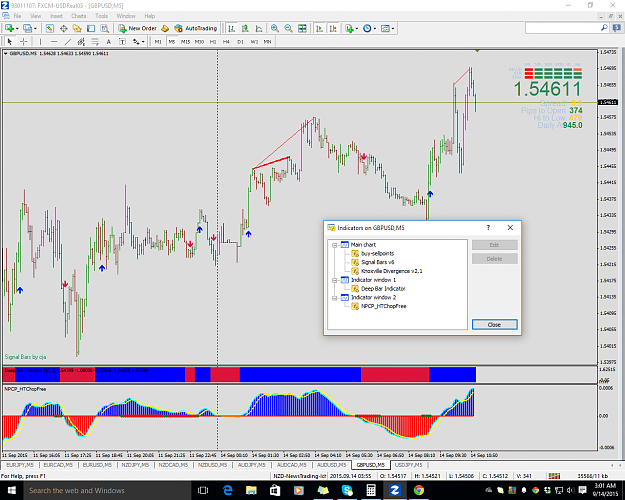The height and width of the screenshot is (500, 625).
Task: Collapse the Indicator window 1 node
Action: 335,280
